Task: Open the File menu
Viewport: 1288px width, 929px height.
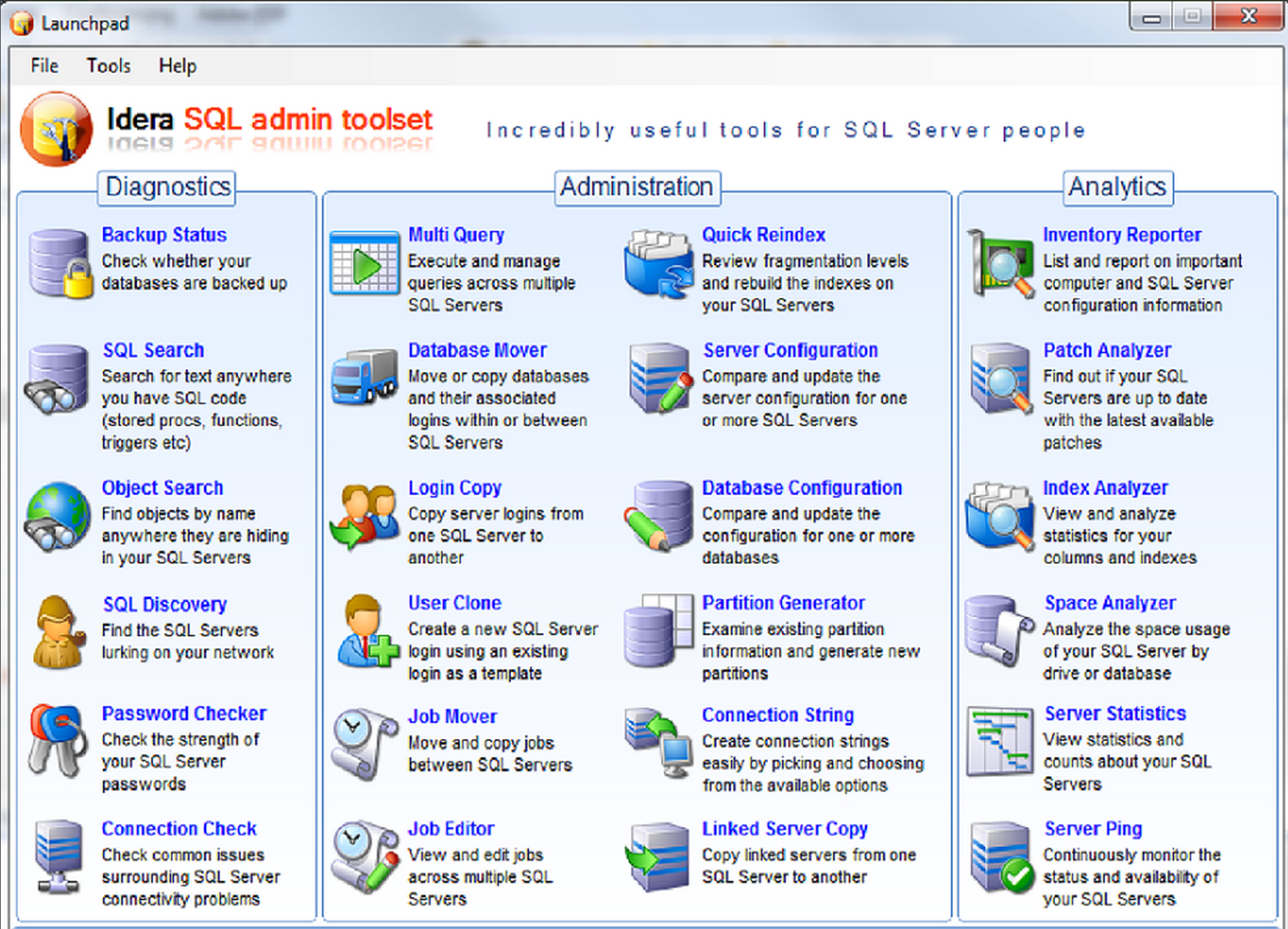Action: point(45,66)
